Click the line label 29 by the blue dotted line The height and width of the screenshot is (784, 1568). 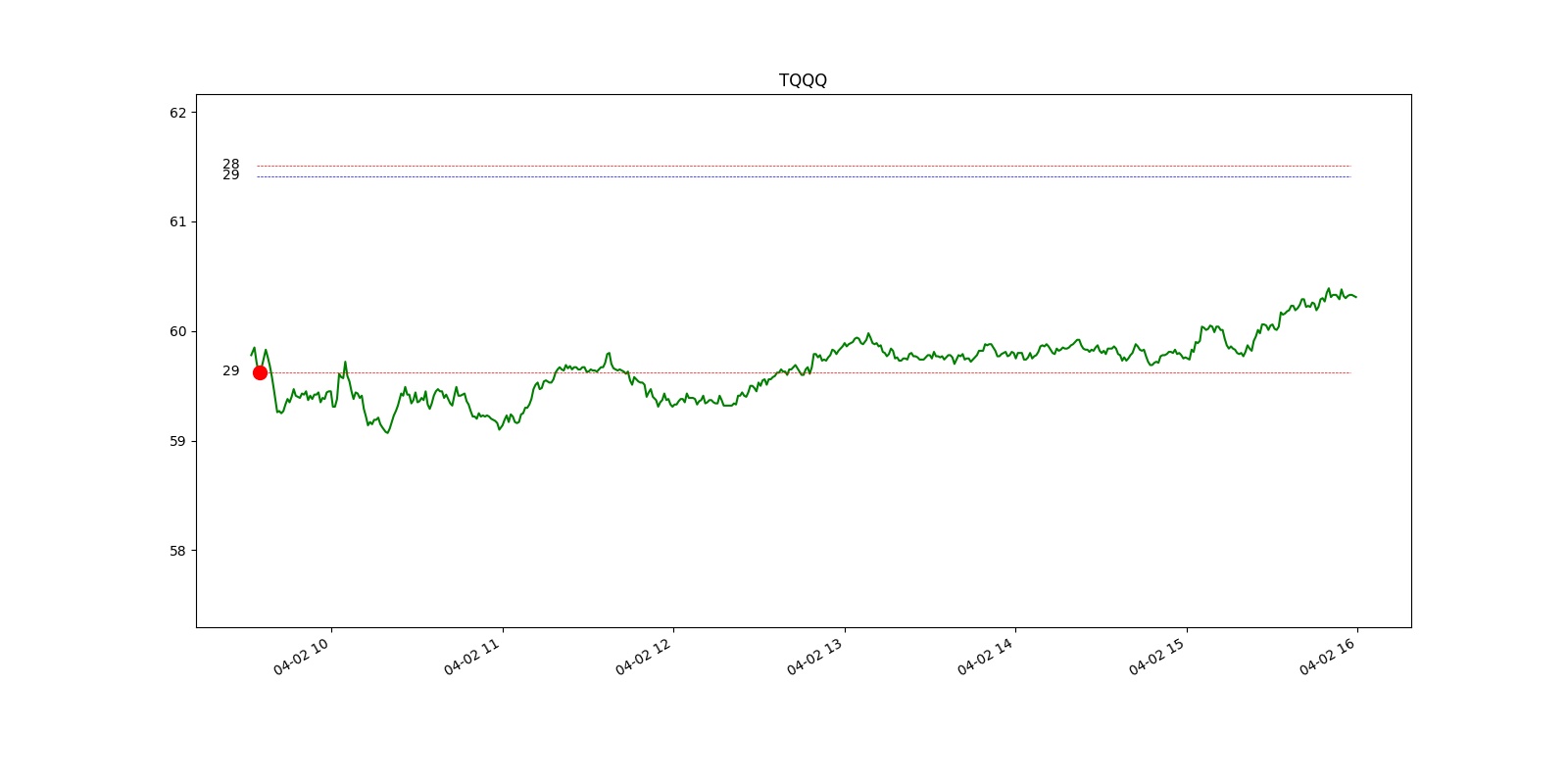(x=231, y=175)
